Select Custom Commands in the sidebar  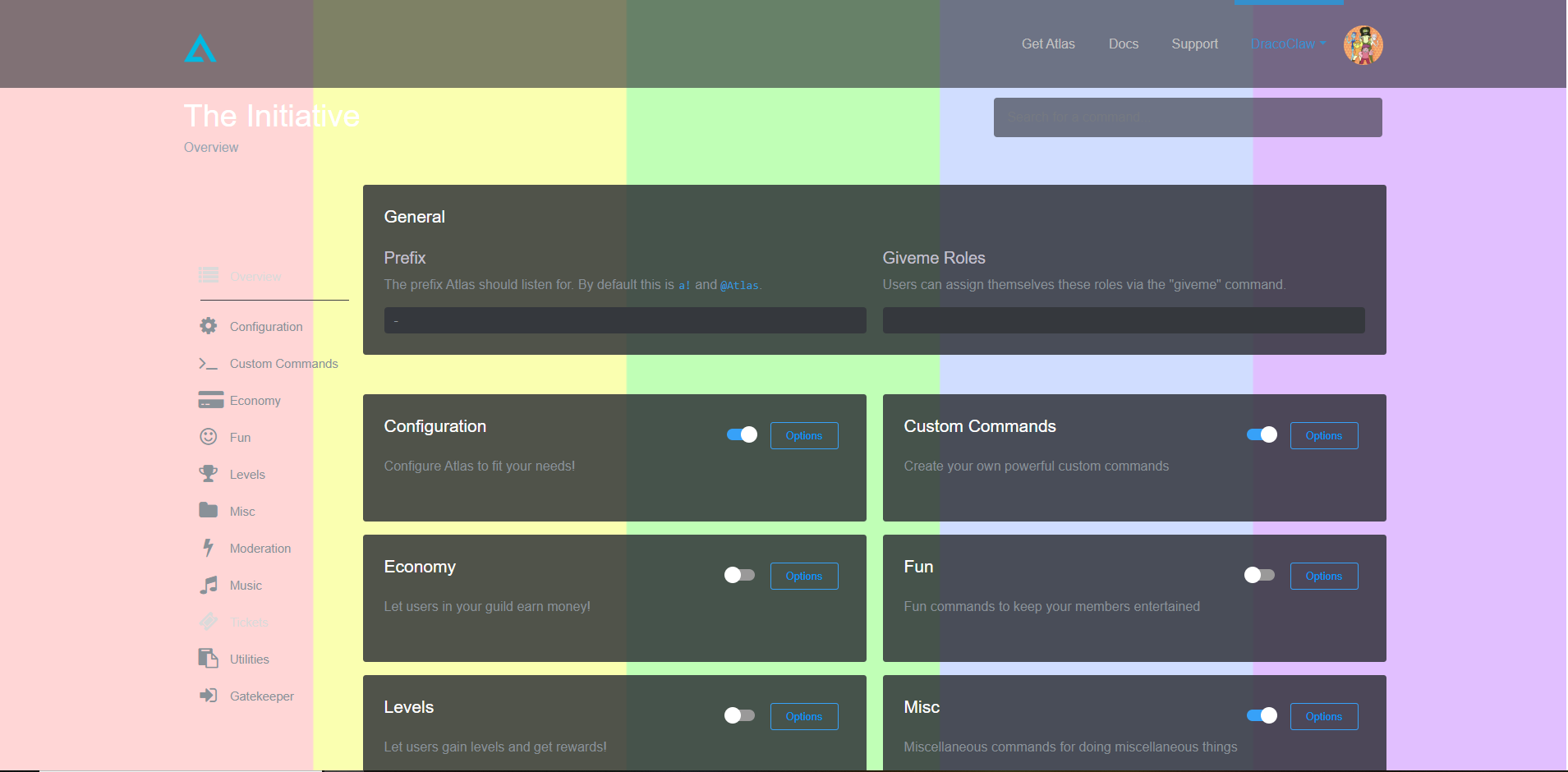click(284, 364)
